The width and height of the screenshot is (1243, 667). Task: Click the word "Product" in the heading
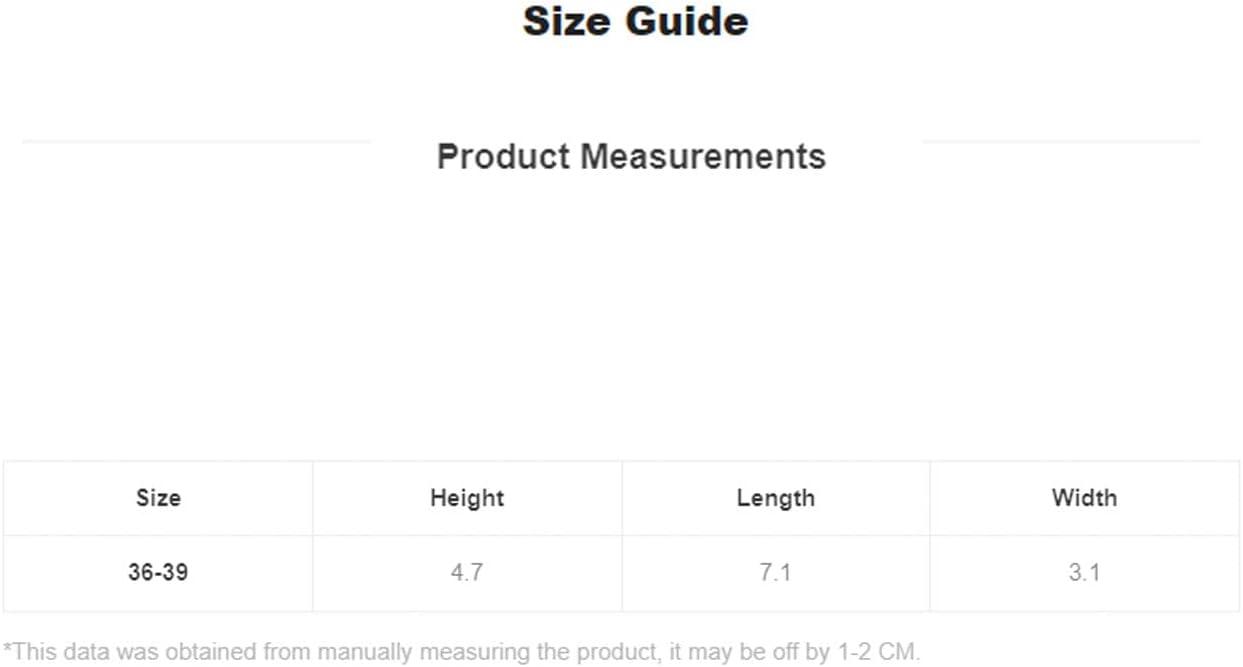coord(504,157)
